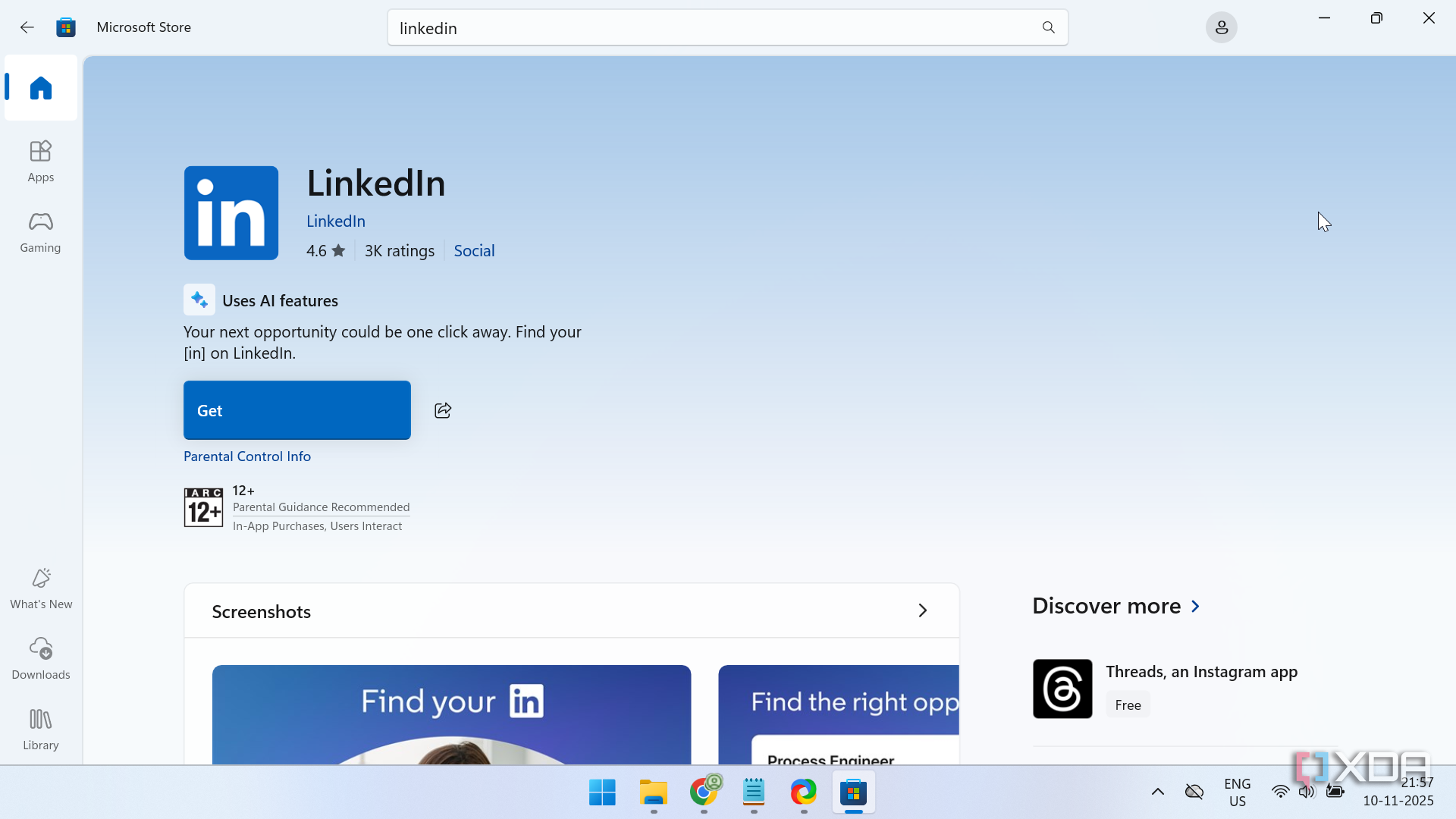Open the Library section
Screen dimensions: 1456x819
click(x=41, y=729)
